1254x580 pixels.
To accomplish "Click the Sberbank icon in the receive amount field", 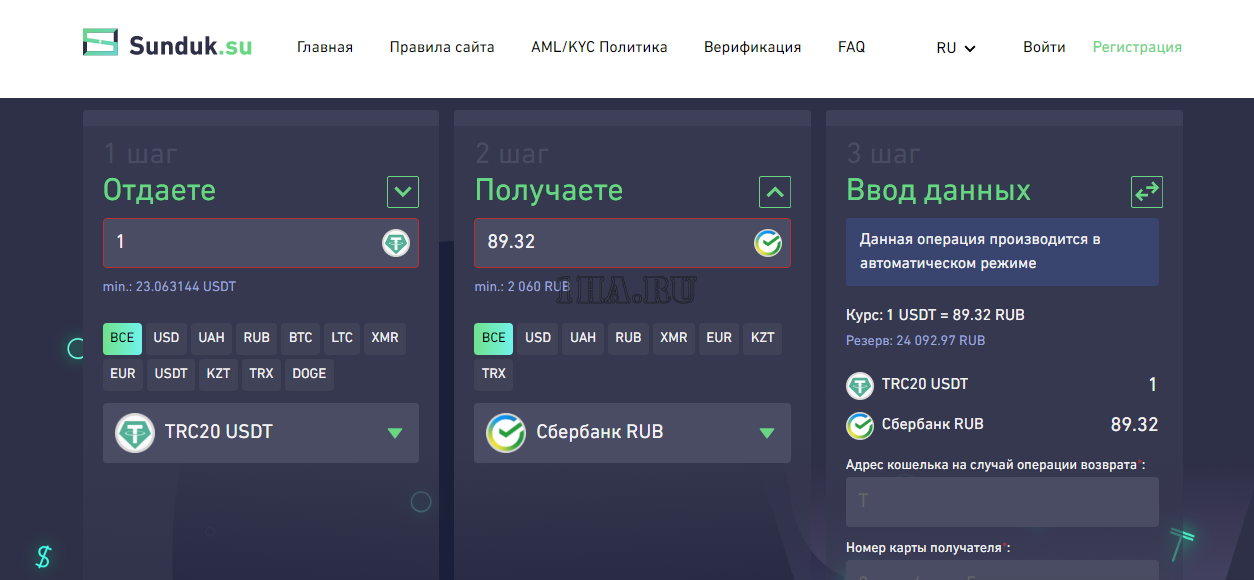I will pos(767,243).
